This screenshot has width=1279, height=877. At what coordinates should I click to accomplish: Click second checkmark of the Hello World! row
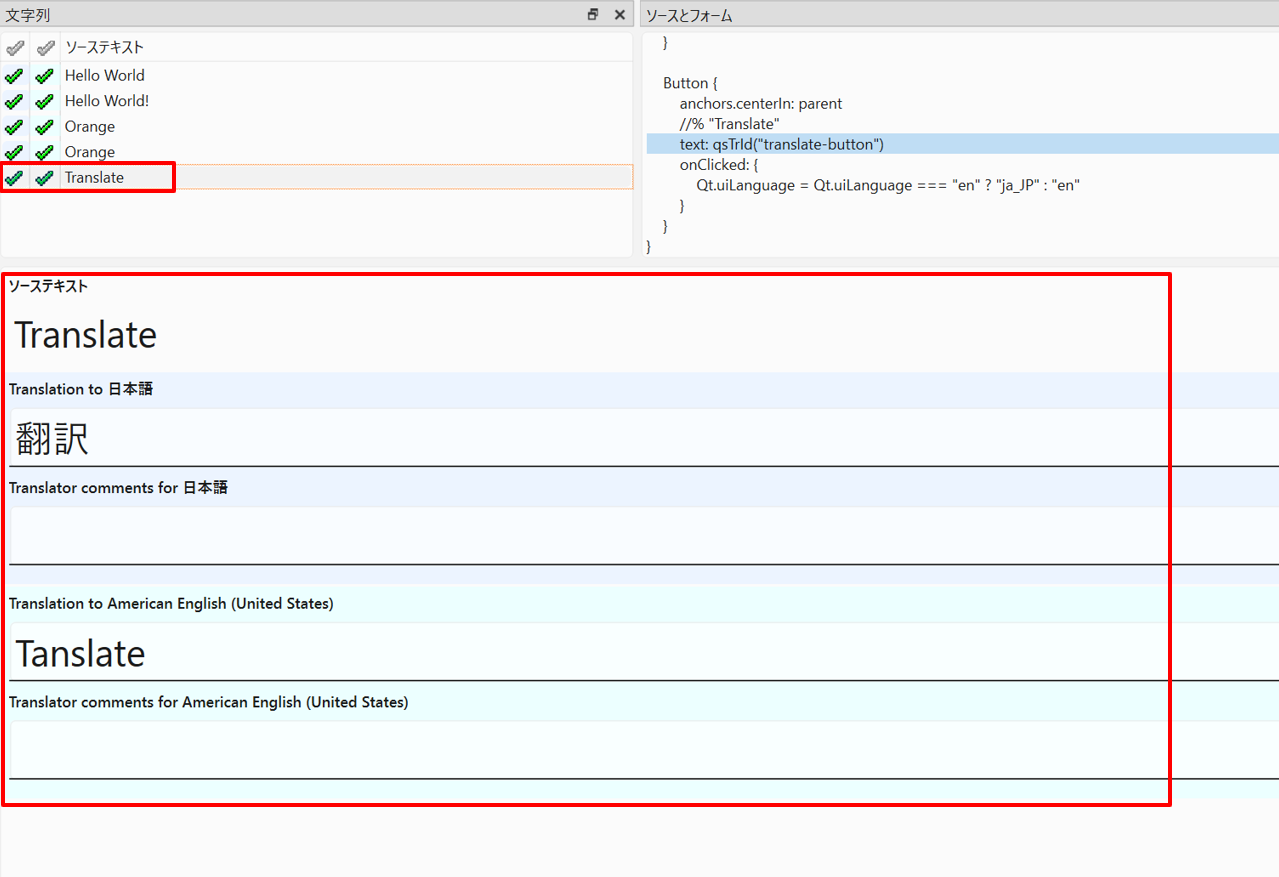[x=44, y=101]
